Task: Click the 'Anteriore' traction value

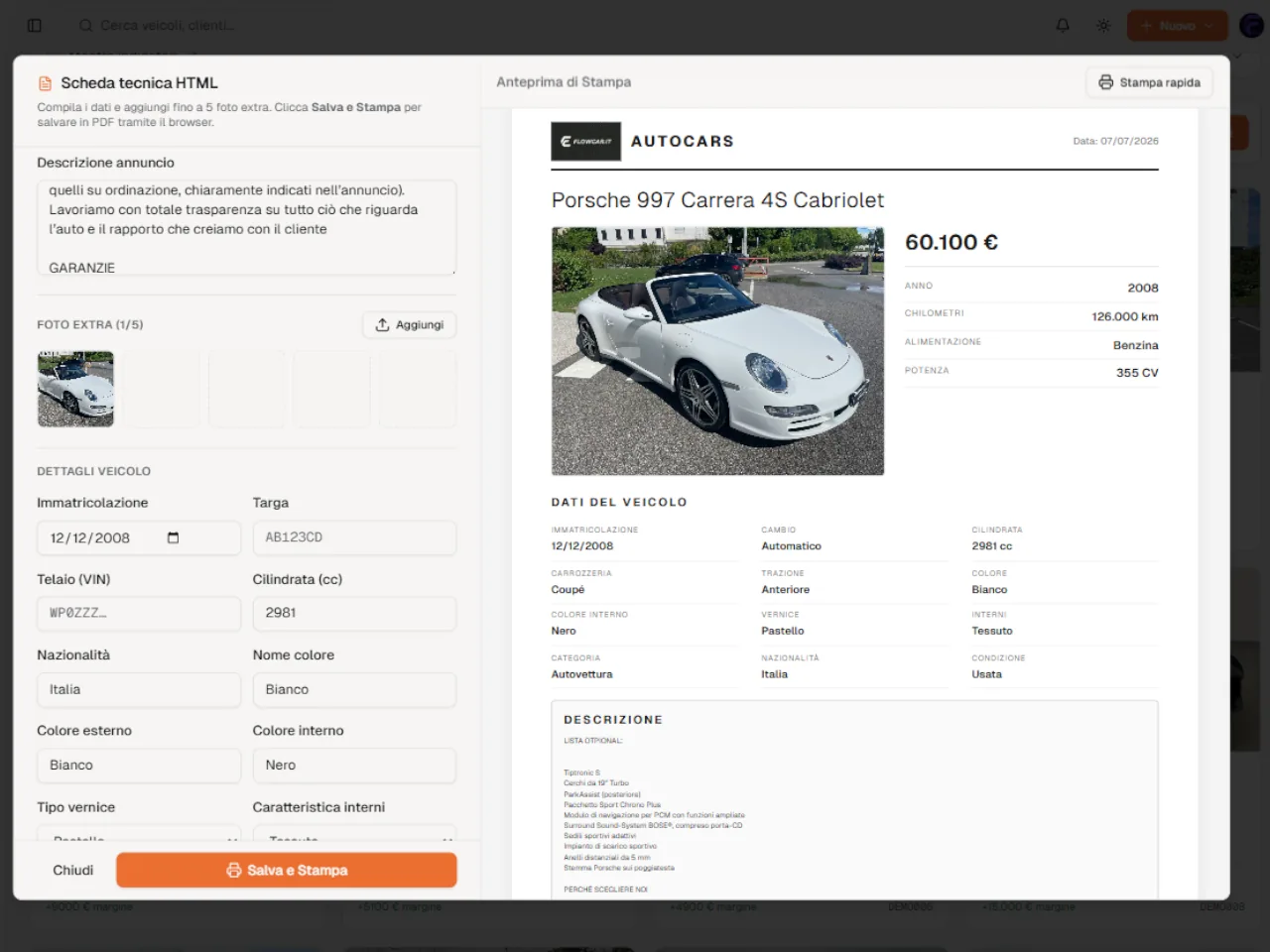Action: pyautogui.click(x=785, y=590)
